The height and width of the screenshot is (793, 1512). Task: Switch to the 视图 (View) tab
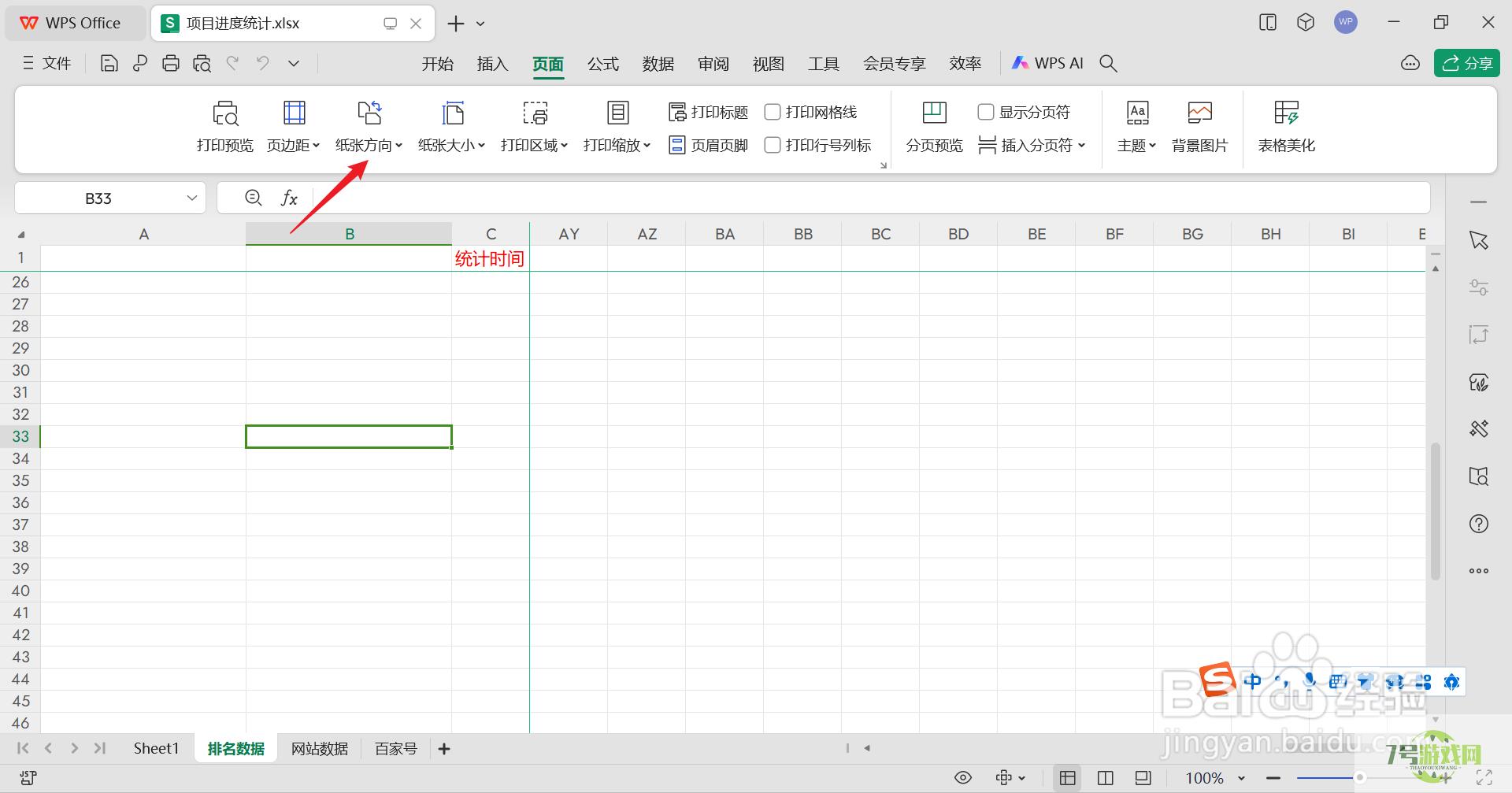pos(769,64)
